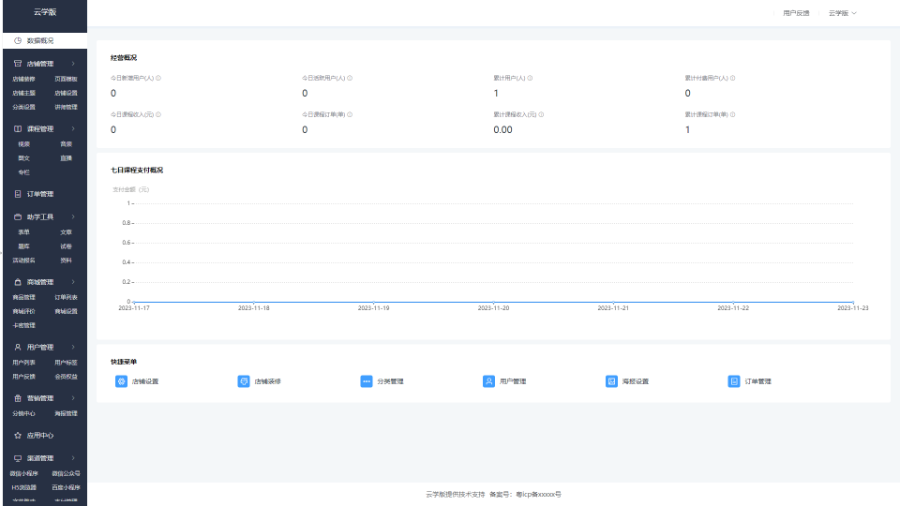
Task: Click info icon next to 今日课程订单(单)
Action: [x=350, y=115]
